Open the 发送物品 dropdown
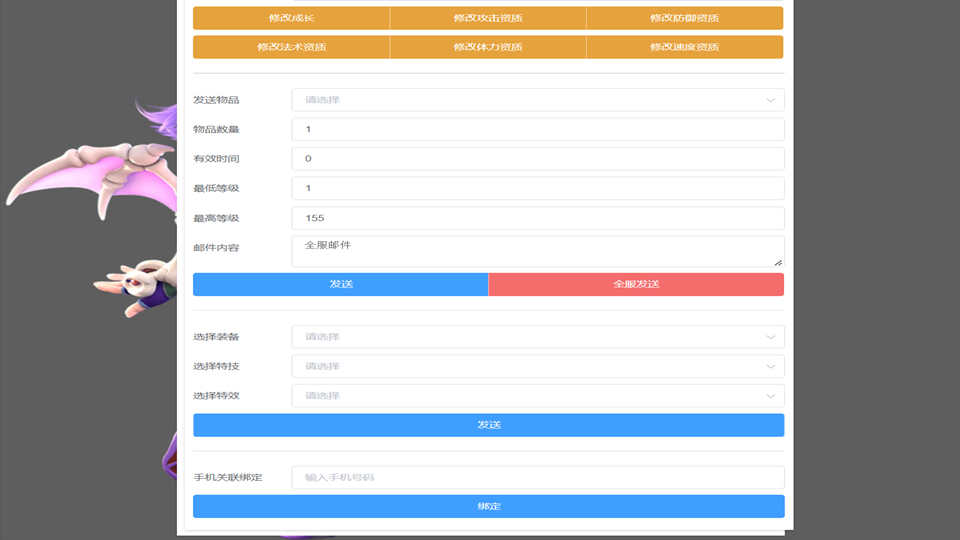 [x=538, y=100]
